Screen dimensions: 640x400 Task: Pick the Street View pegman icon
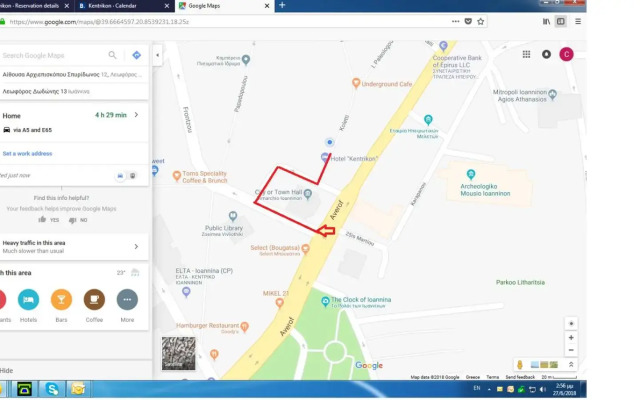tap(520, 364)
